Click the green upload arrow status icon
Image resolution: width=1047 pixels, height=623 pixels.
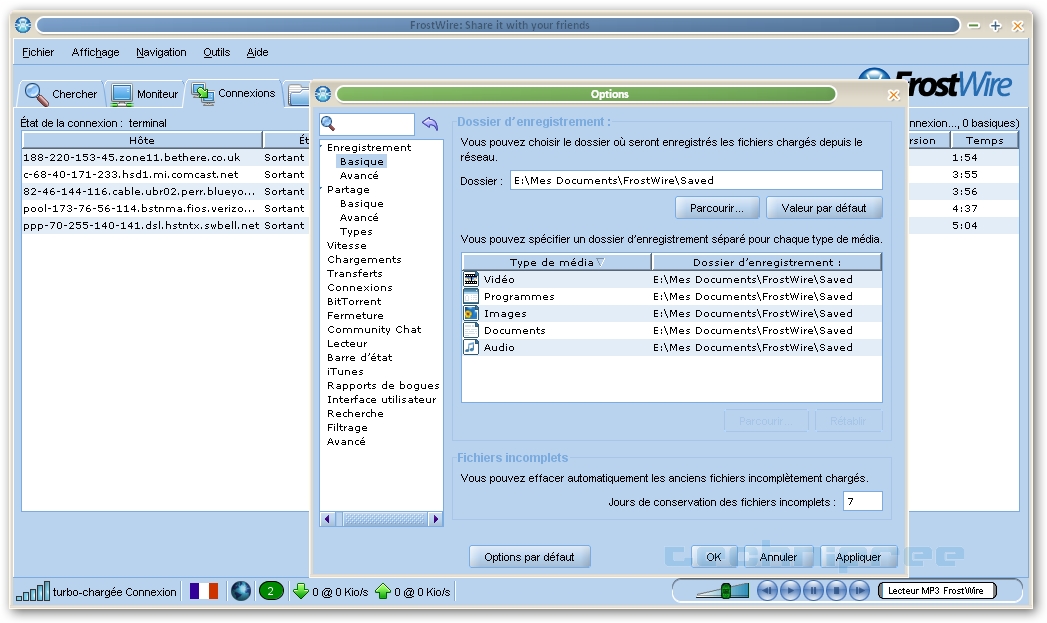382,591
